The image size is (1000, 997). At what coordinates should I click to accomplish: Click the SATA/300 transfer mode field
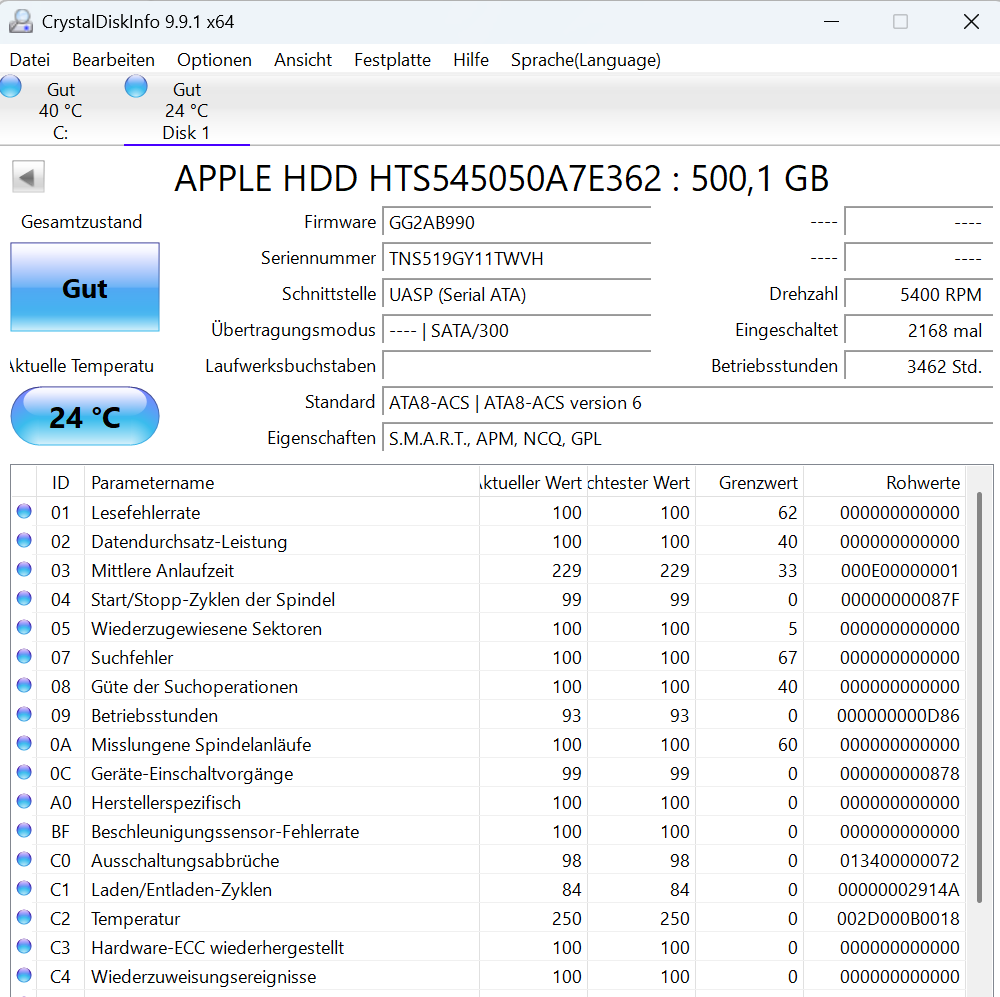pyautogui.click(x=517, y=330)
